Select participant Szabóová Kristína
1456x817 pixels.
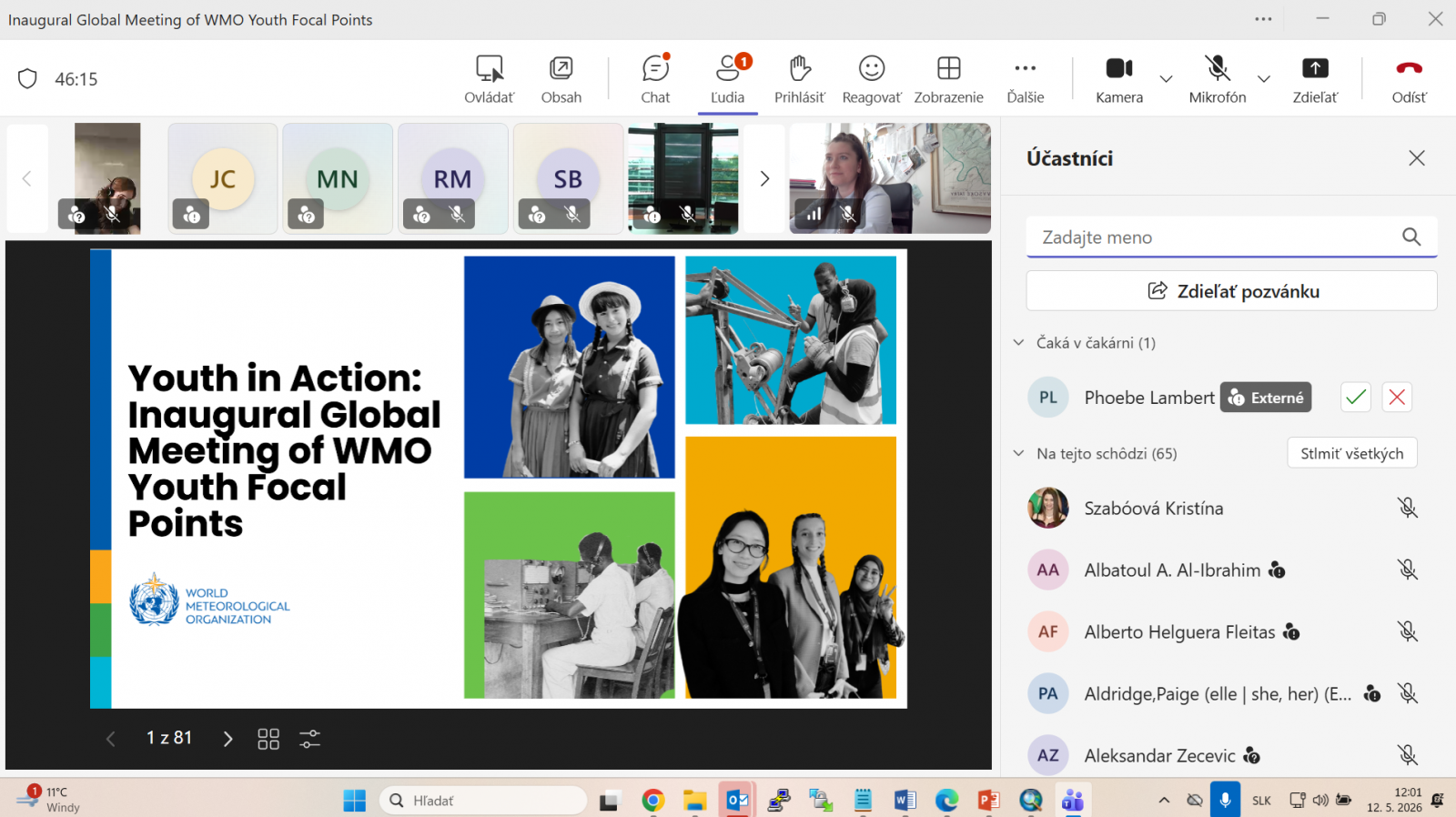[1154, 509]
